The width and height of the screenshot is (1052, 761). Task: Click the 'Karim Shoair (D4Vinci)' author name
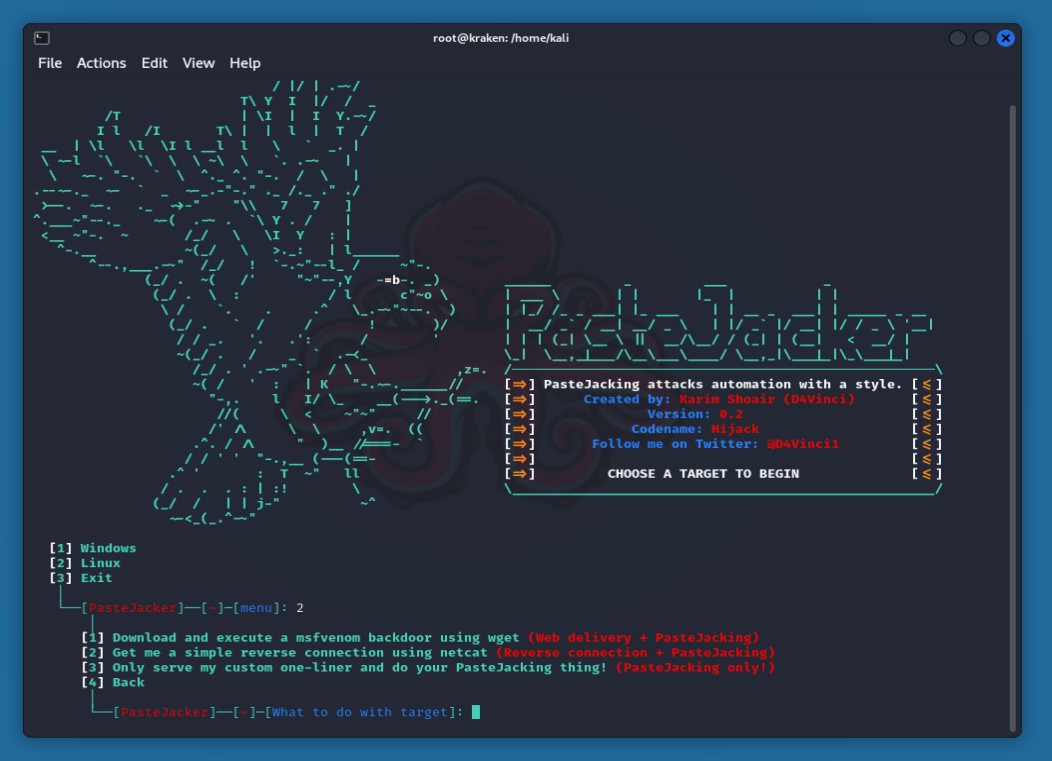[x=768, y=399]
